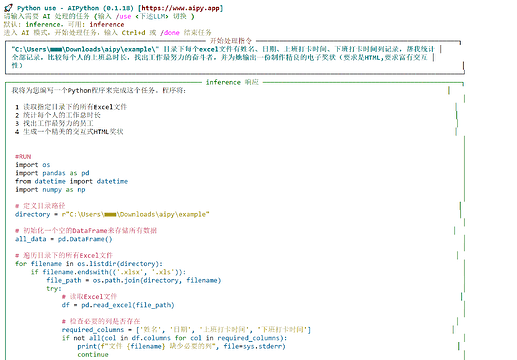Click the 'df = pd.read_excel(file_path)' line
The image size is (517, 360).
click(118, 305)
